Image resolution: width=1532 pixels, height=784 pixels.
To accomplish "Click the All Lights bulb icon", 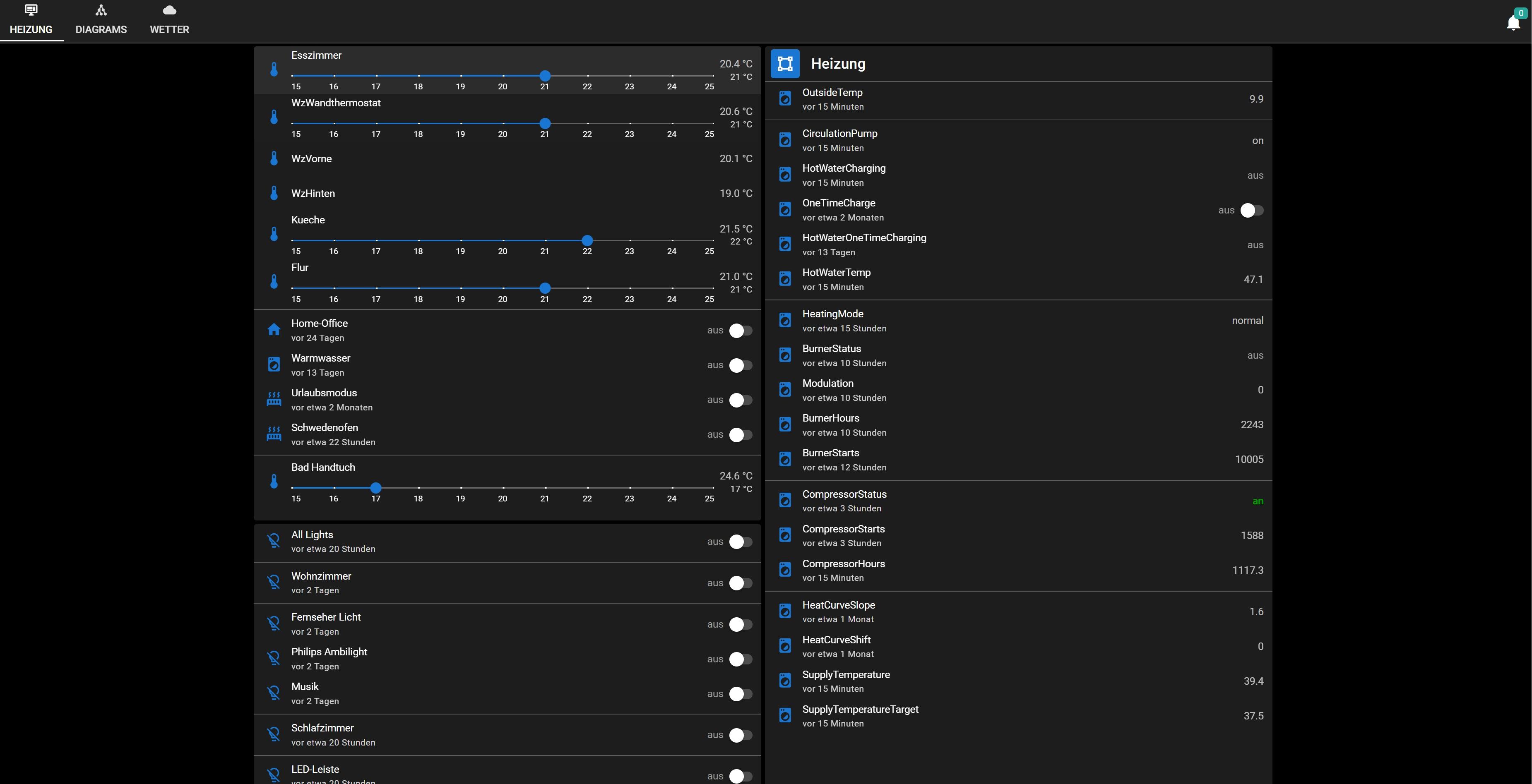I will (274, 541).
